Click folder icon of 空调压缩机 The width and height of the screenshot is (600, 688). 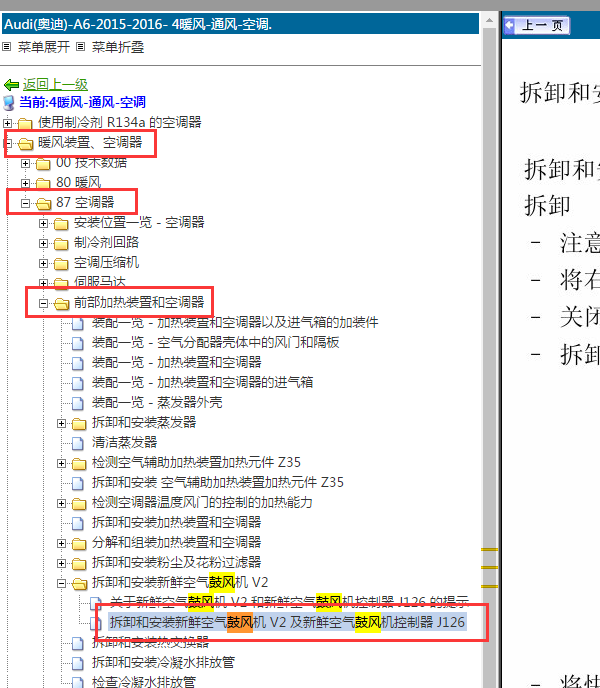coord(61,263)
